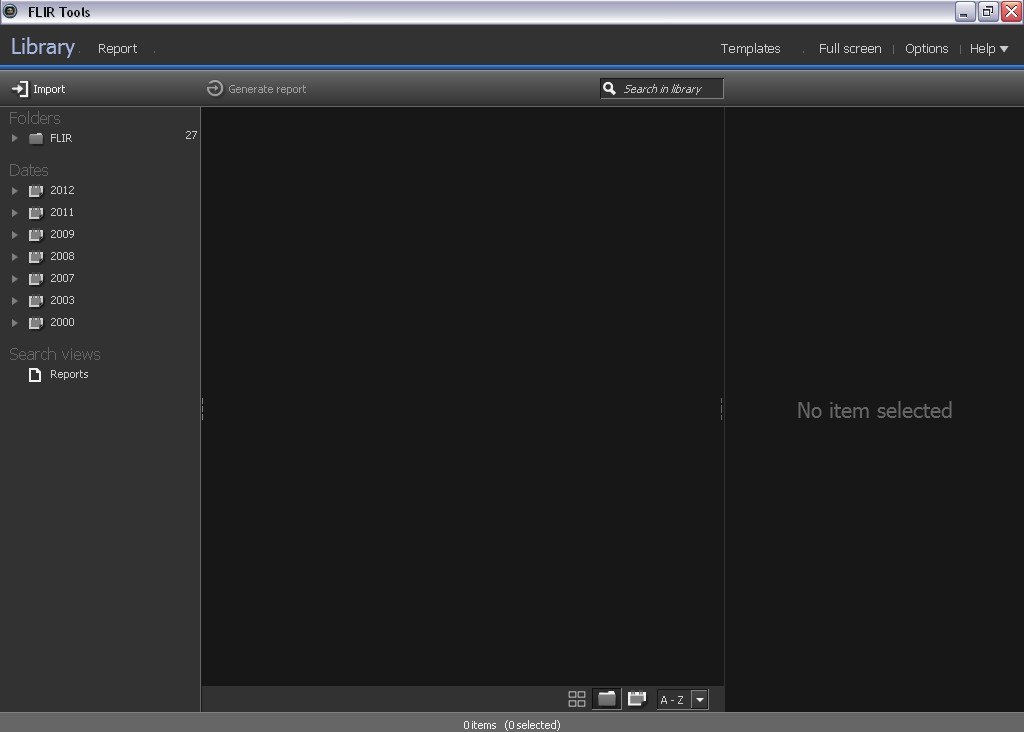Open the A-Z sort order dropdown
Screen dimensions: 1024x732
(x=699, y=699)
